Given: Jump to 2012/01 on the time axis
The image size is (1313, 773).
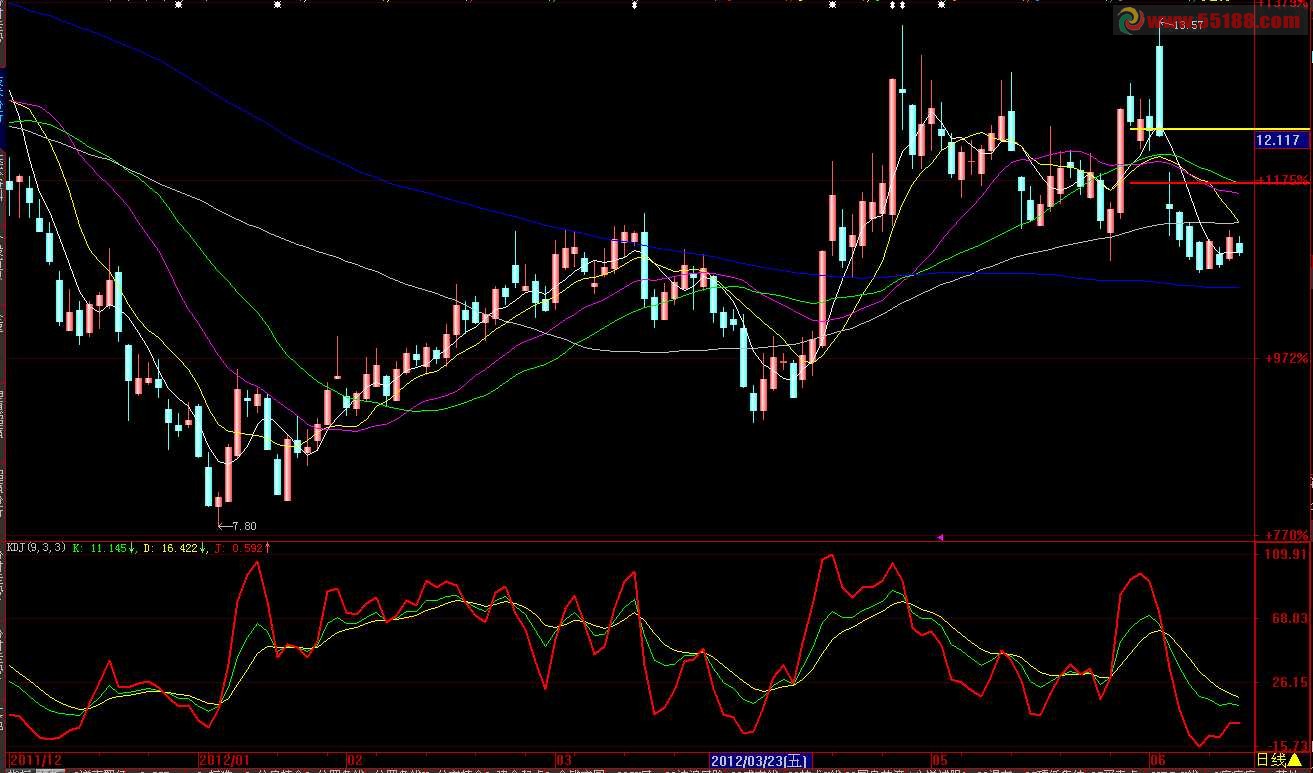Looking at the screenshot, I should (224, 760).
